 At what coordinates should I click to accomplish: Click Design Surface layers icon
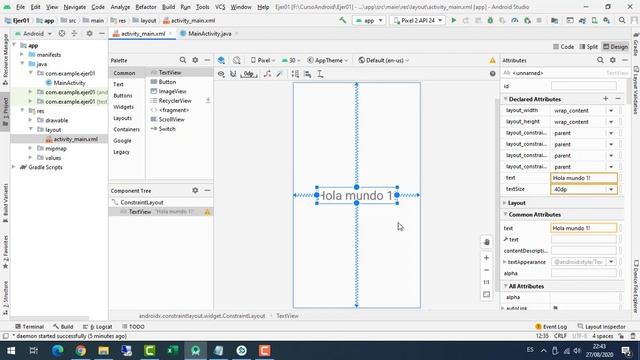[221, 60]
